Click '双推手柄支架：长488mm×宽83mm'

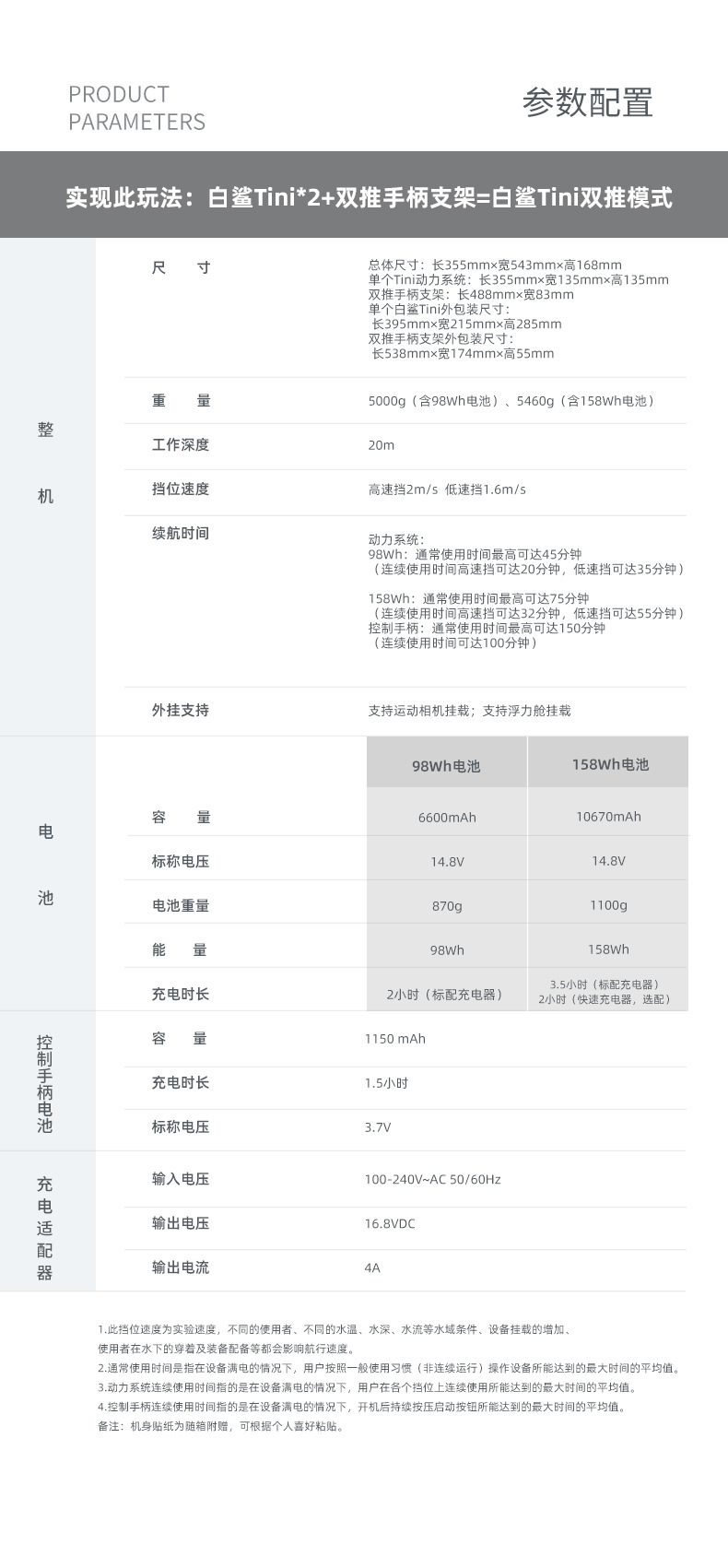point(471,294)
